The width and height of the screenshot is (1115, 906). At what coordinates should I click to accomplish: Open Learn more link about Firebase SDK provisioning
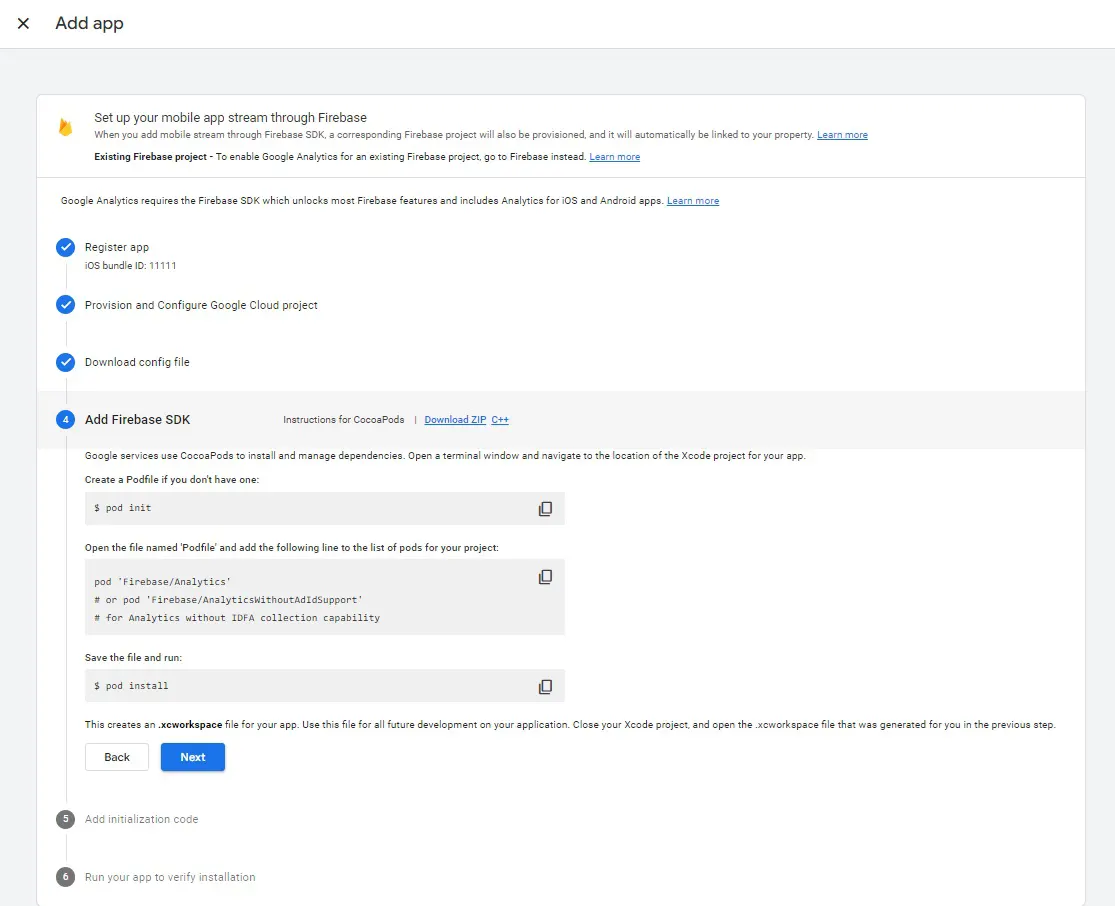pos(842,135)
